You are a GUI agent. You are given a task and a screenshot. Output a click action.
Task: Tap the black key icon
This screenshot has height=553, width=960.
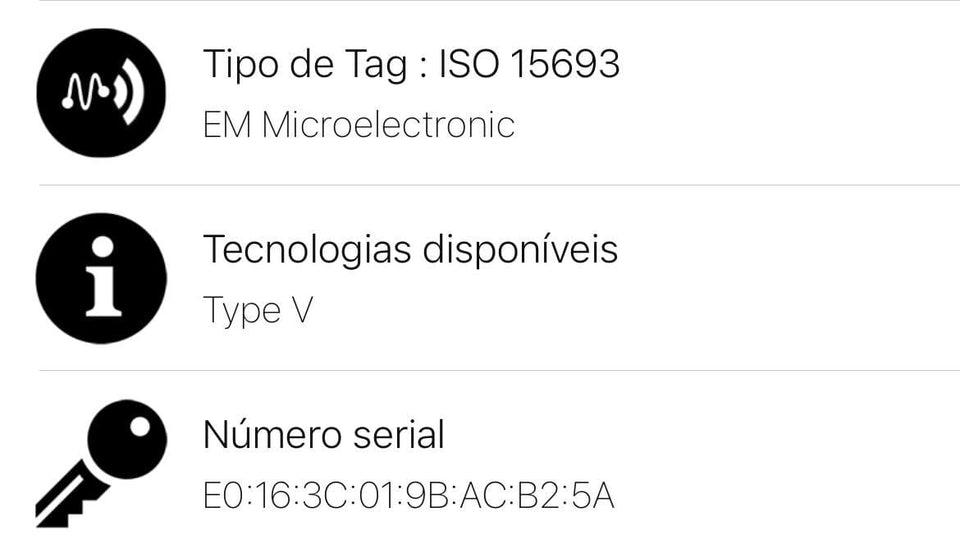[101, 464]
